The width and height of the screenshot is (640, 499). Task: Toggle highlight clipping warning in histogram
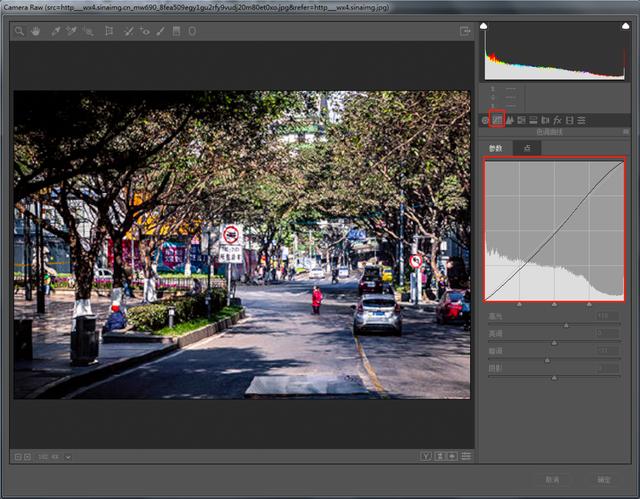624,26
